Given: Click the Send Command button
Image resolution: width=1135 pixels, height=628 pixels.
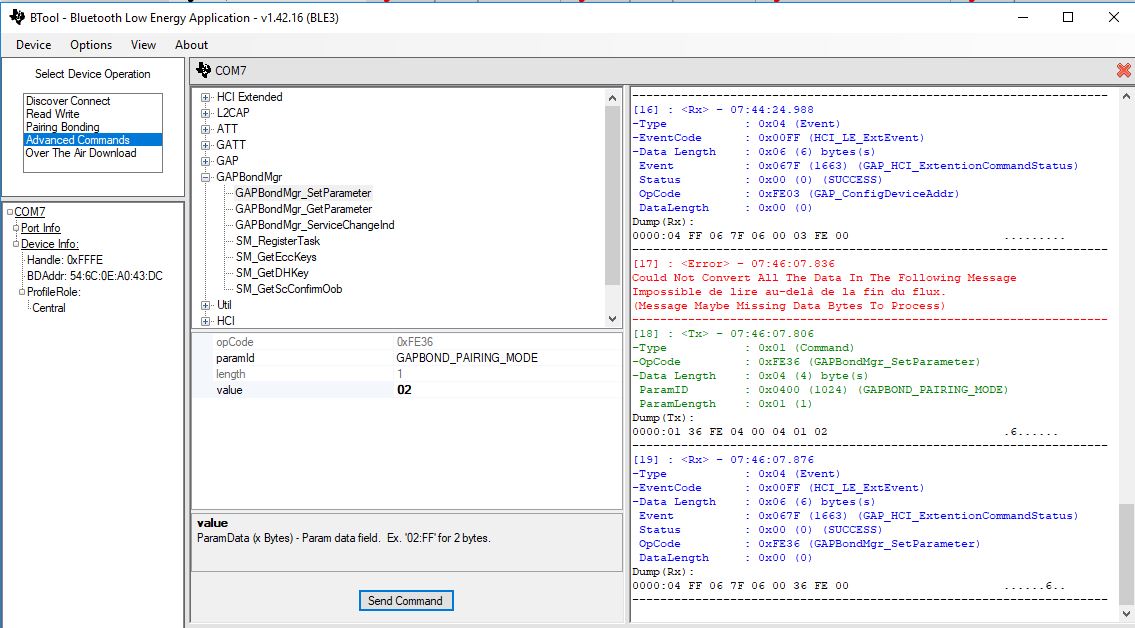Looking at the screenshot, I should [x=405, y=601].
